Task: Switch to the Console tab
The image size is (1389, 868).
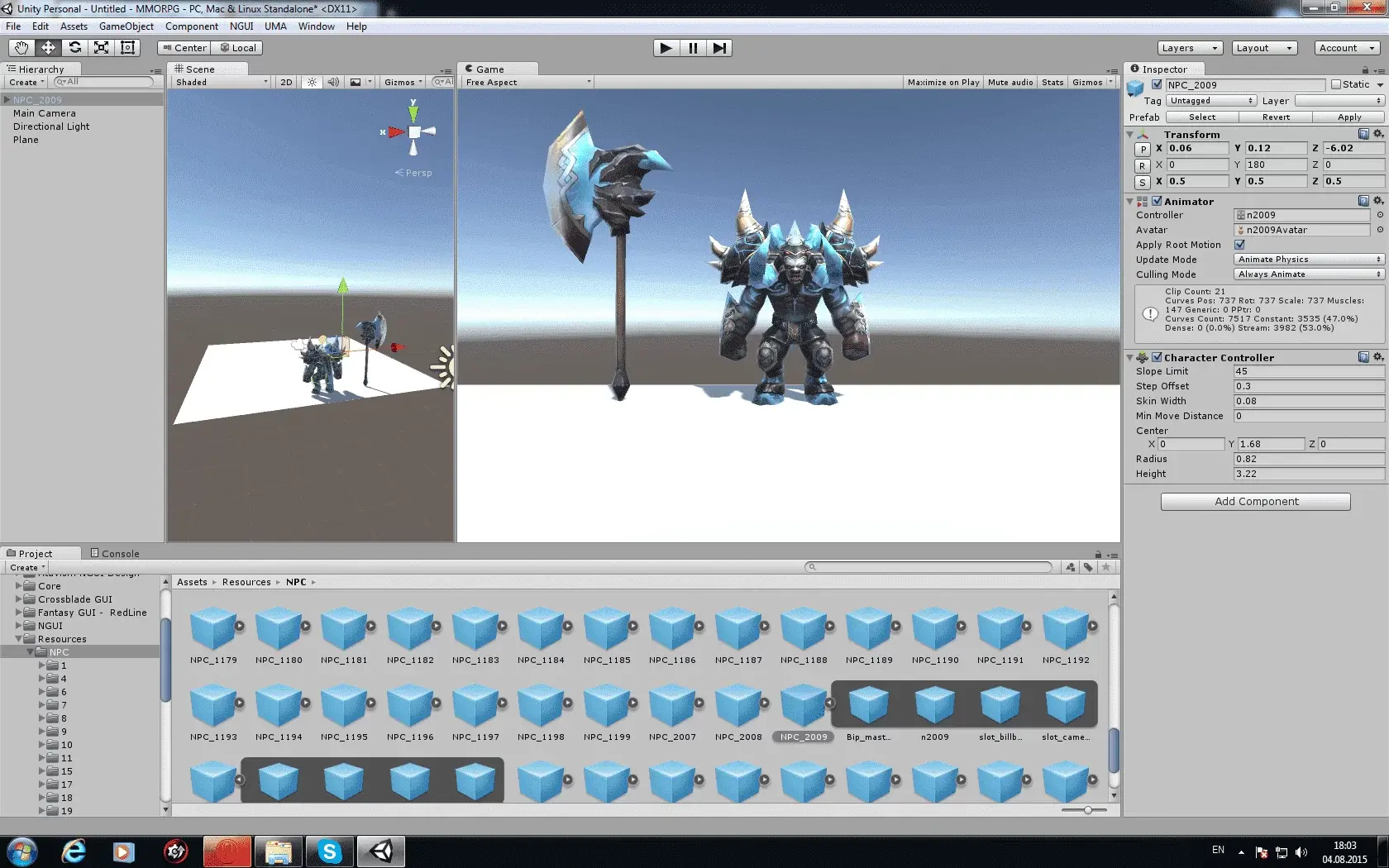Action: click(x=115, y=553)
